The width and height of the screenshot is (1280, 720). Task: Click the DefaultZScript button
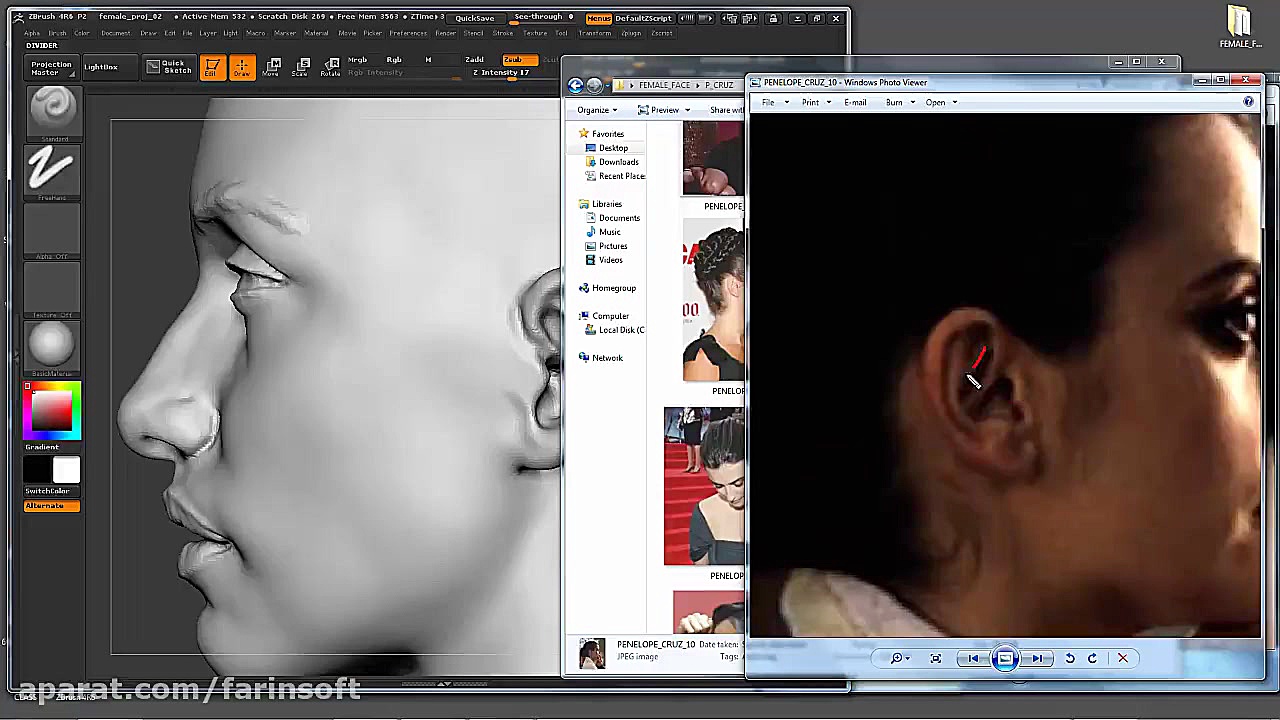pyautogui.click(x=643, y=18)
